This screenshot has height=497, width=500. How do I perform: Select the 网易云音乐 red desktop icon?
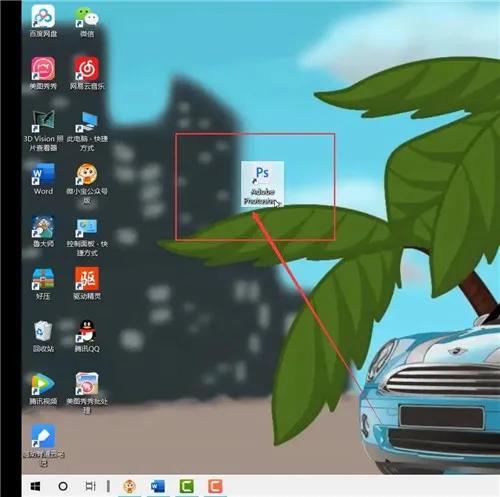tap(87, 74)
